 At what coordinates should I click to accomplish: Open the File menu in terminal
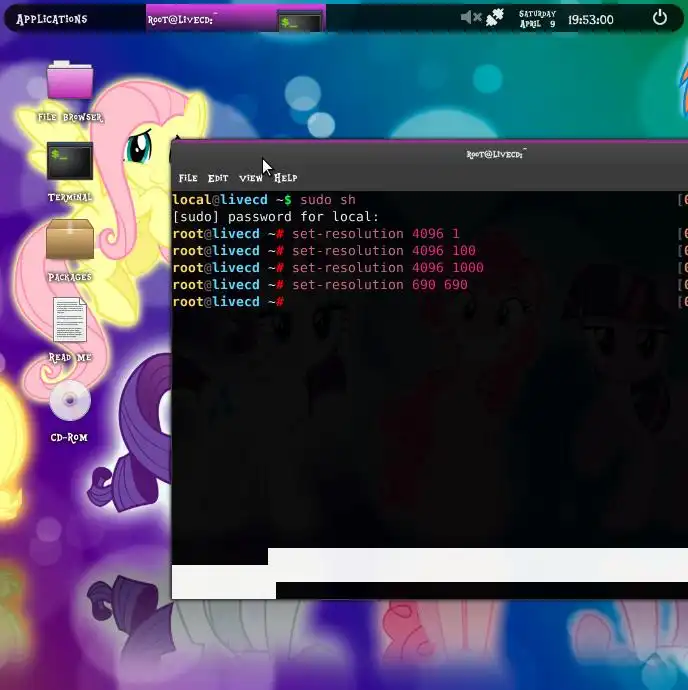[x=188, y=178]
